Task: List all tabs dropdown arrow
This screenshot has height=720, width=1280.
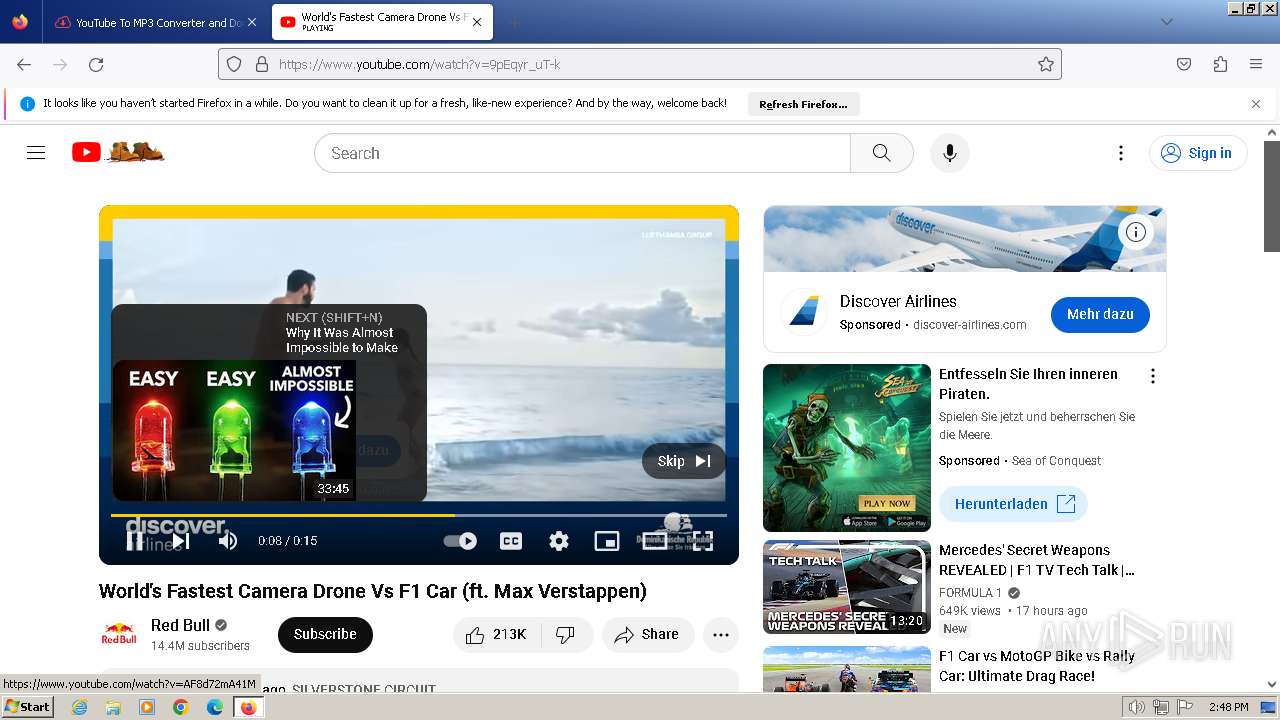Action: point(1166,21)
